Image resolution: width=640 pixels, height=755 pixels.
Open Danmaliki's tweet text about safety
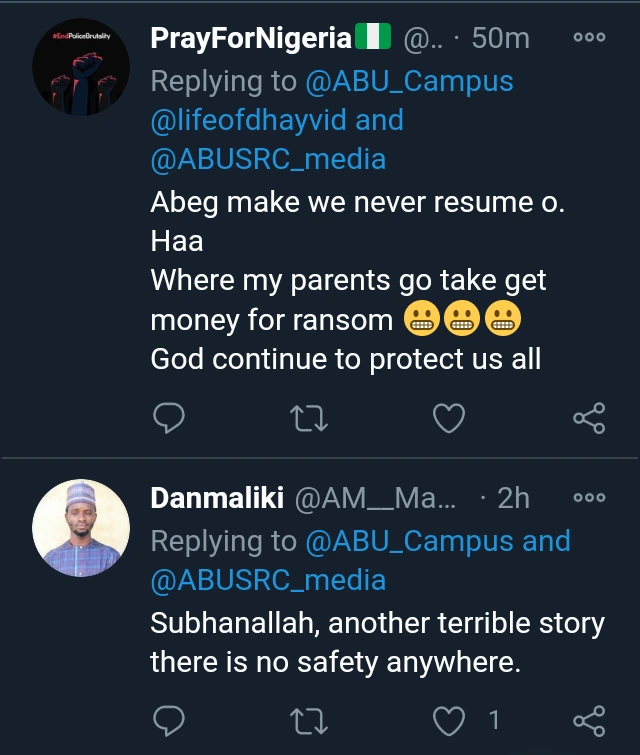[377, 642]
